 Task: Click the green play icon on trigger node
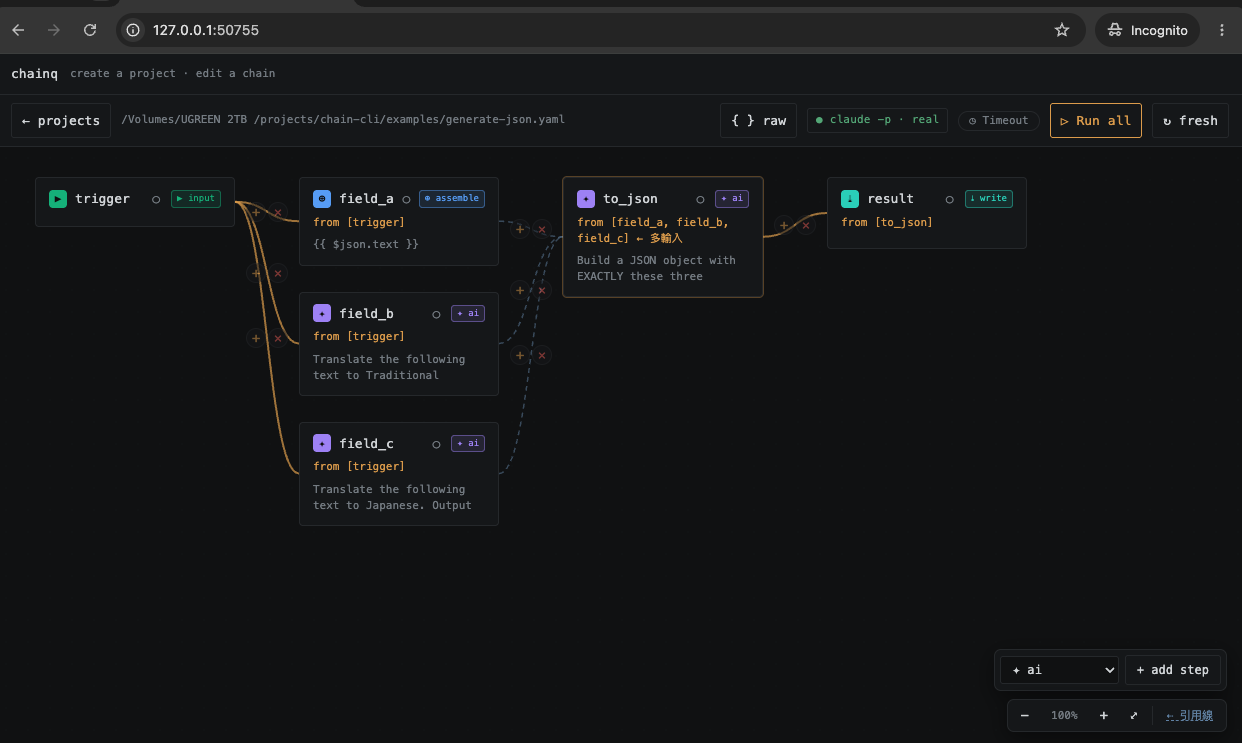[x=58, y=199]
